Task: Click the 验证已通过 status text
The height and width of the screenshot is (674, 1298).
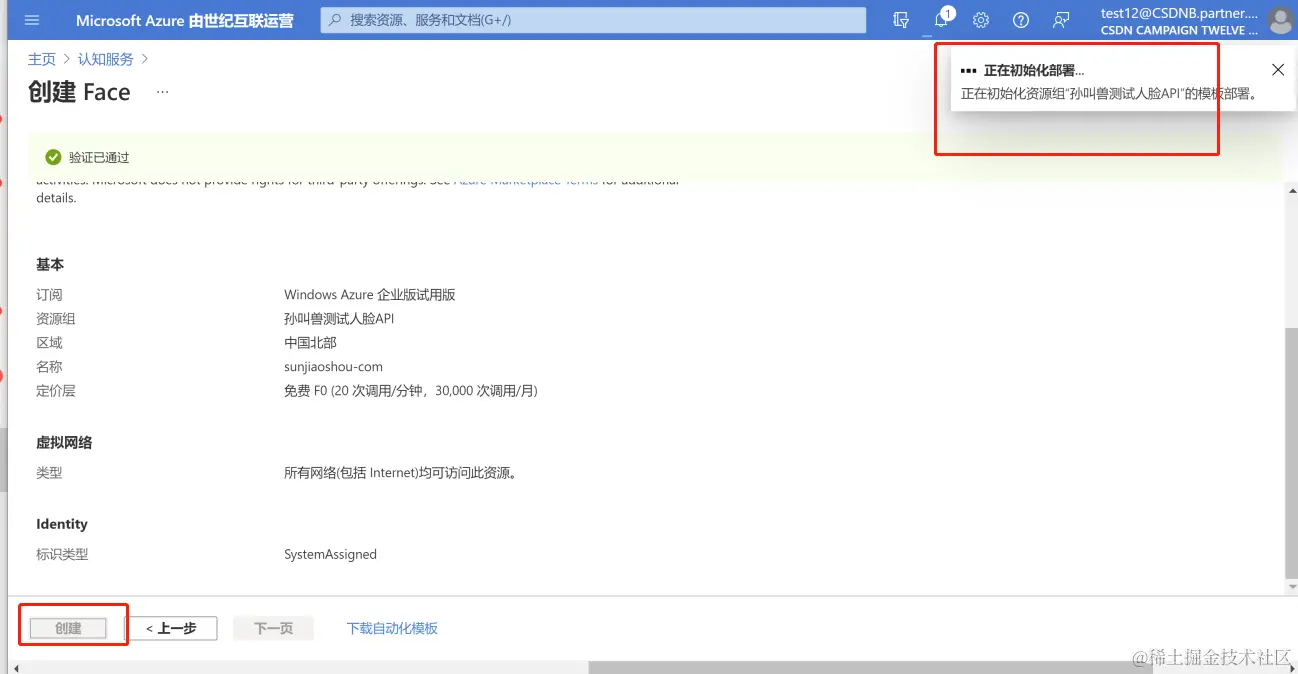Action: tap(99, 158)
